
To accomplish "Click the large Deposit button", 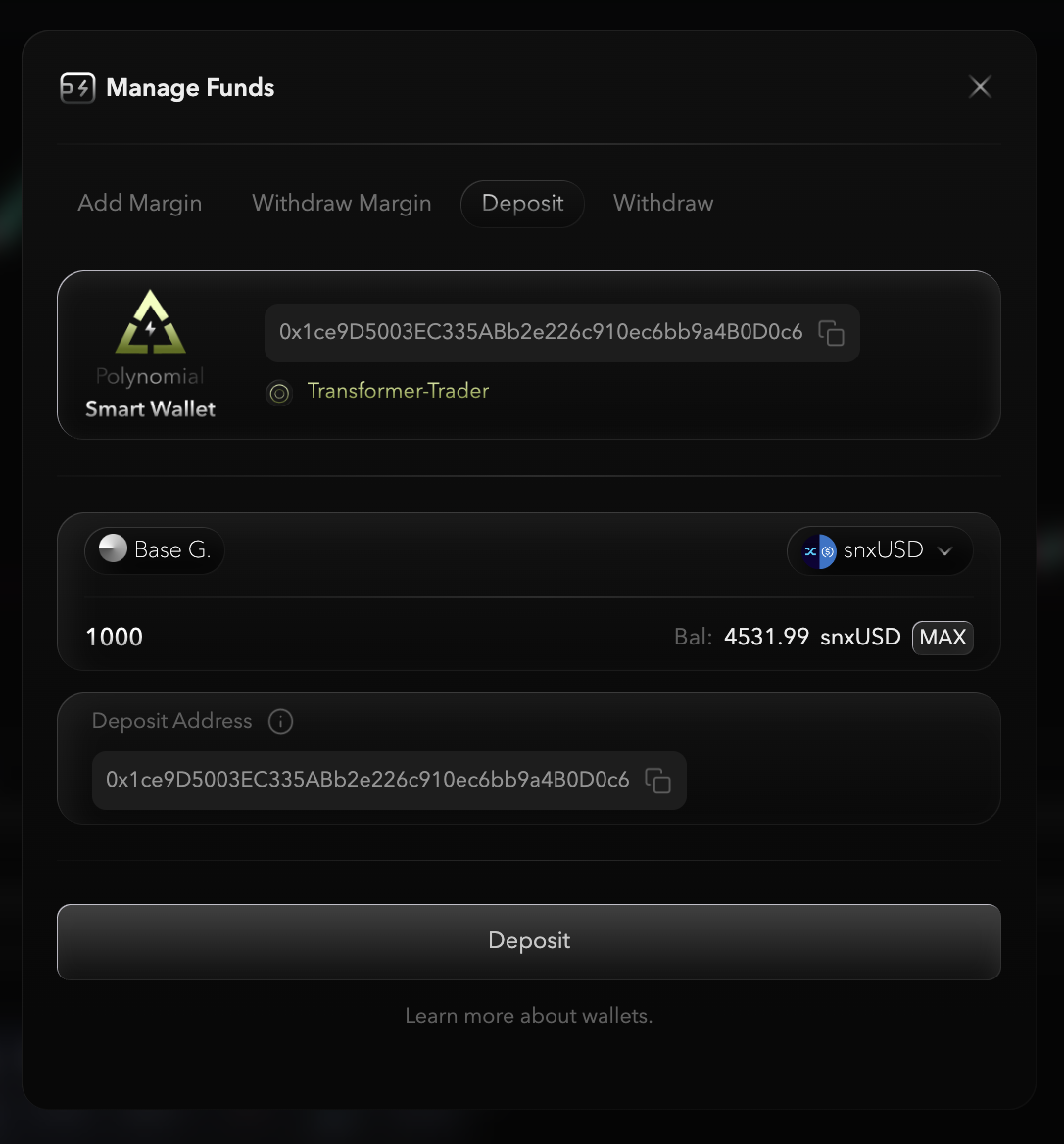I will point(529,941).
